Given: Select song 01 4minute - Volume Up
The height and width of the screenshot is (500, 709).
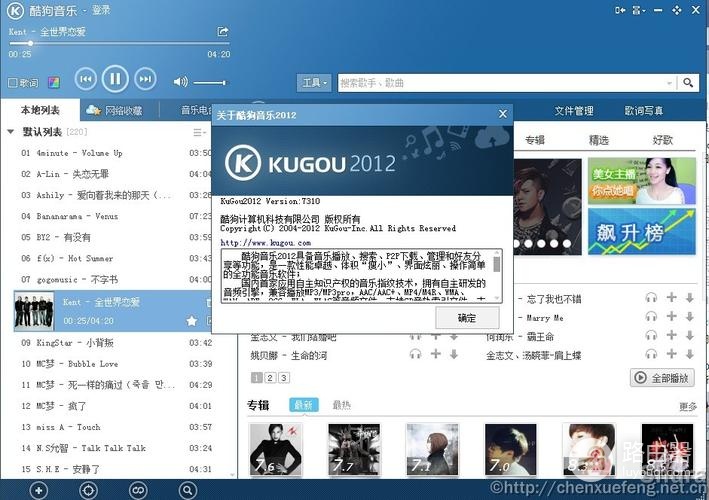Looking at the screenshot, I should 117,153.
